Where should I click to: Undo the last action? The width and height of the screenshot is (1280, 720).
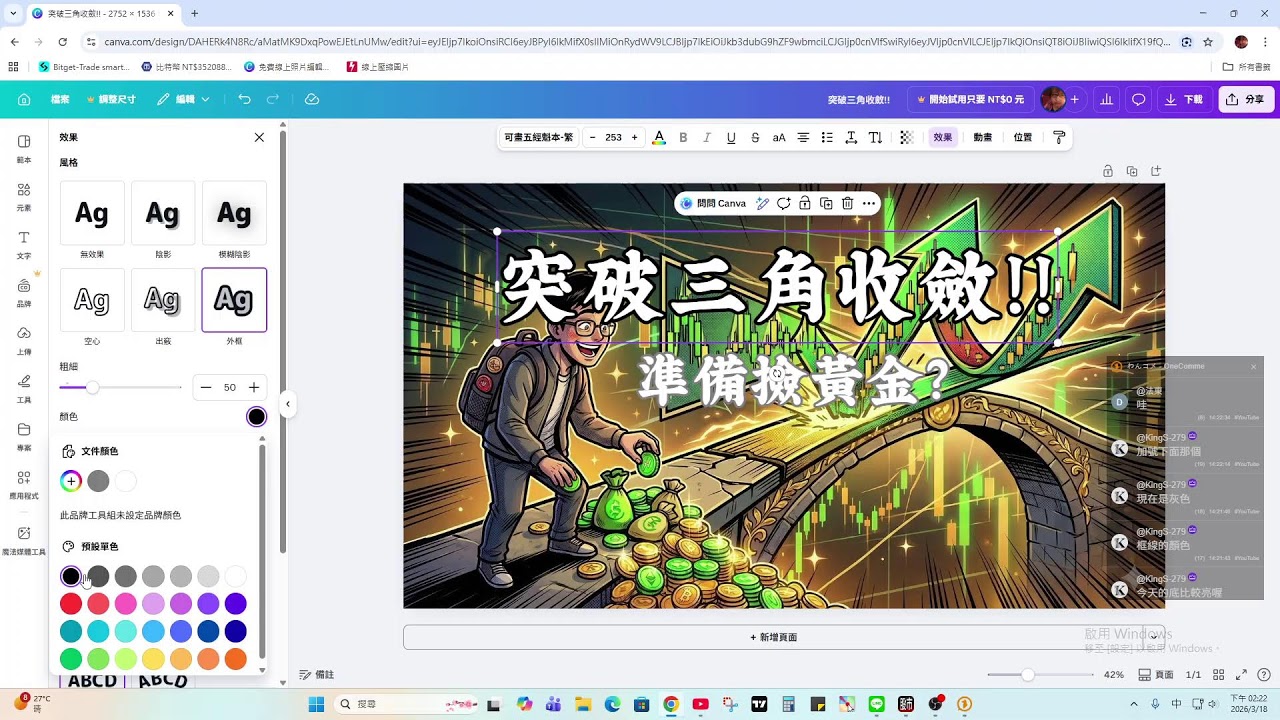245,99
